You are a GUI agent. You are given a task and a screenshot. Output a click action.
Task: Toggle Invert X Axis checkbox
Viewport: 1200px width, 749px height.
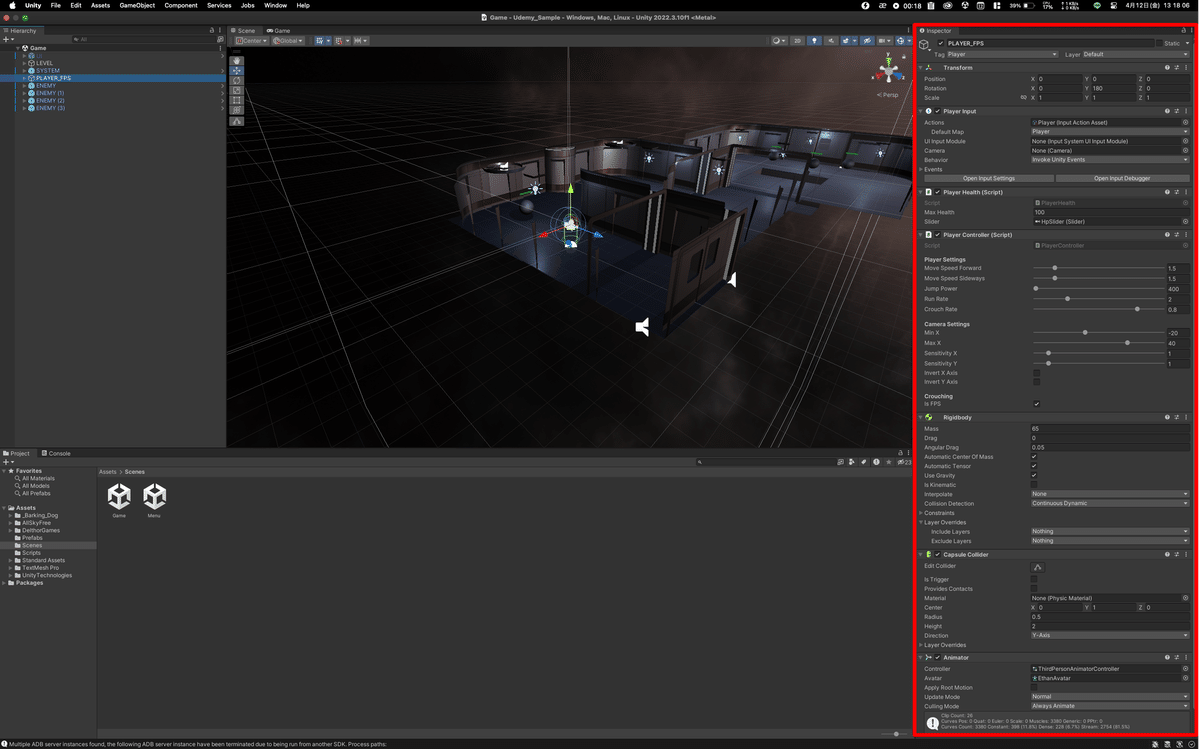pos(1036,373)
